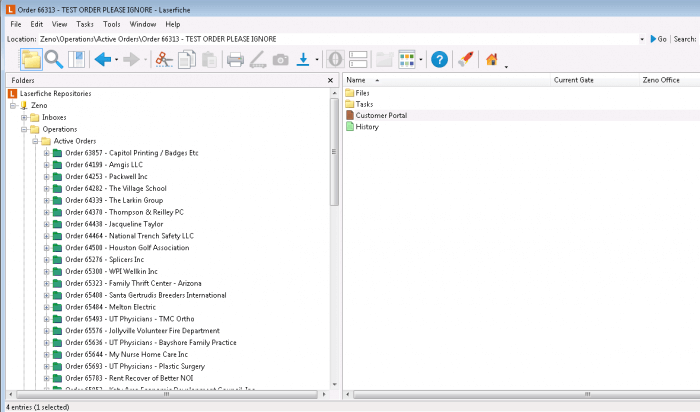Collapse the Active Orders node
700x412 pixels.
click(x=35, y=141)
